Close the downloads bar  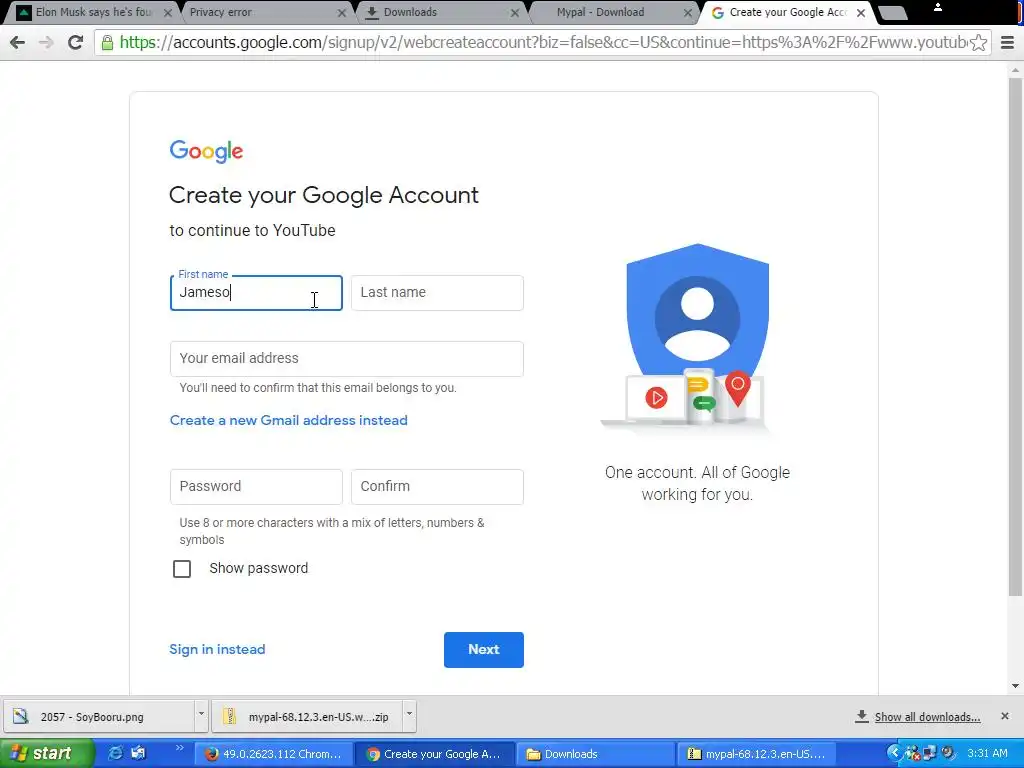1004,716
